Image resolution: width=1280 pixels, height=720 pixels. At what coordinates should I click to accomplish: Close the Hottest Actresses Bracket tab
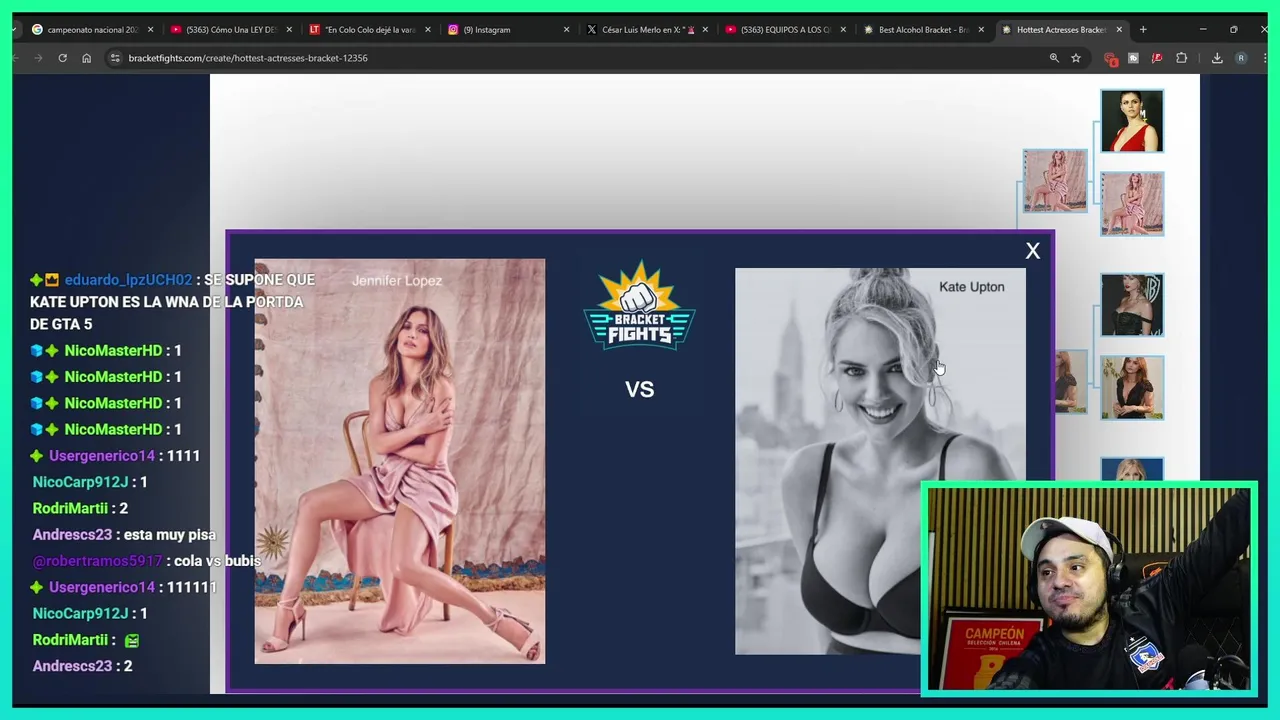(1119, 30)
